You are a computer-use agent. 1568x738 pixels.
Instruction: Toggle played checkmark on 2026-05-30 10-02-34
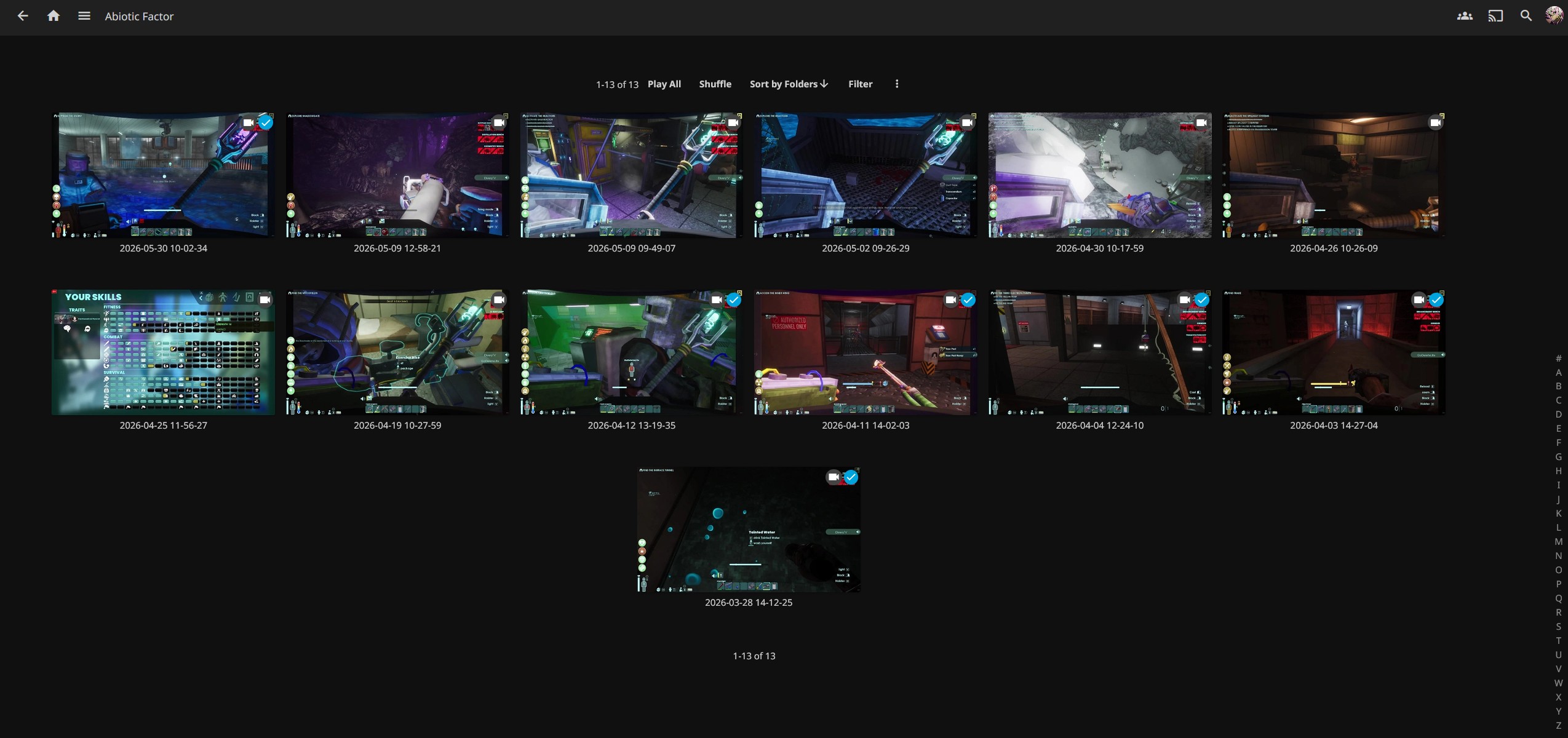pyautogui.click(x=266, y=122)
